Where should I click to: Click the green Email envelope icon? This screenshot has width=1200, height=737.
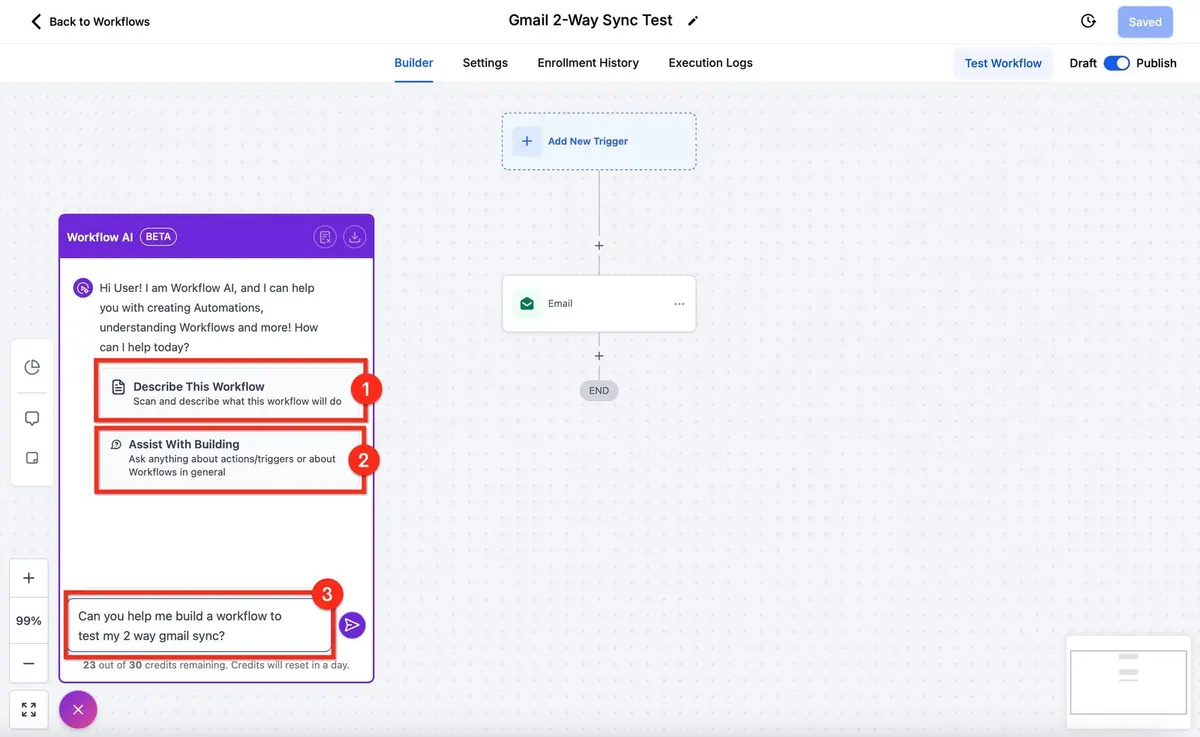[x=527, y=304]
